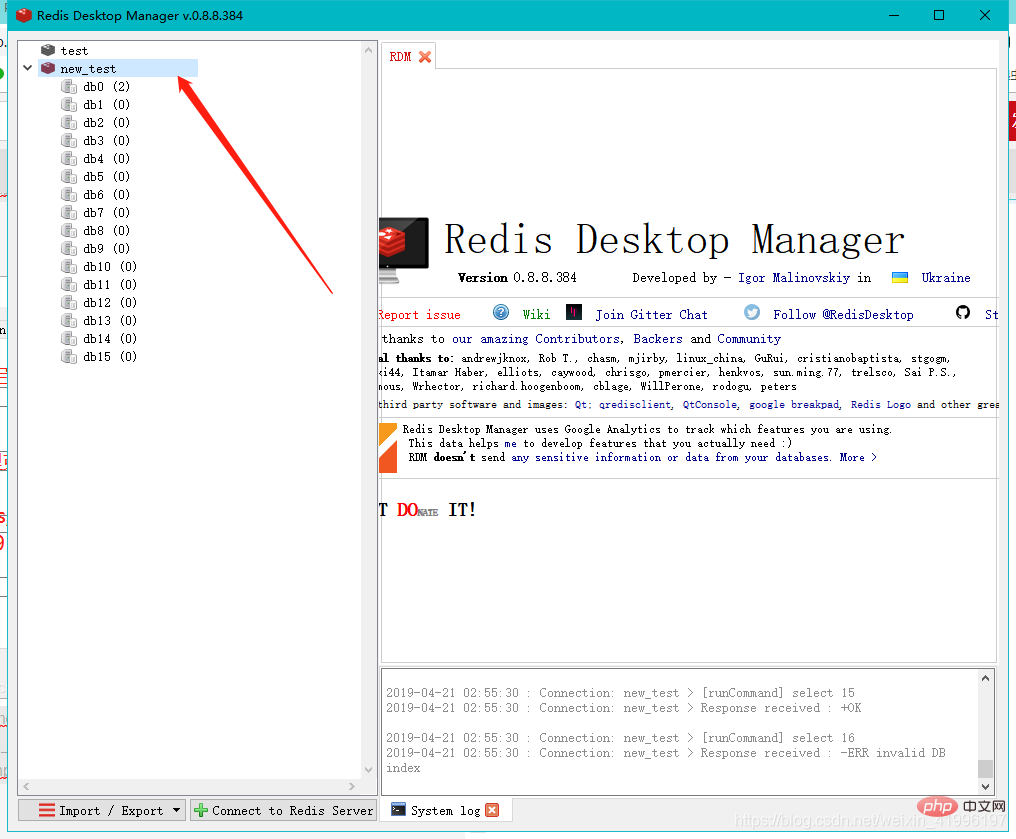Open the Report issue link

[x=420, y=315]
